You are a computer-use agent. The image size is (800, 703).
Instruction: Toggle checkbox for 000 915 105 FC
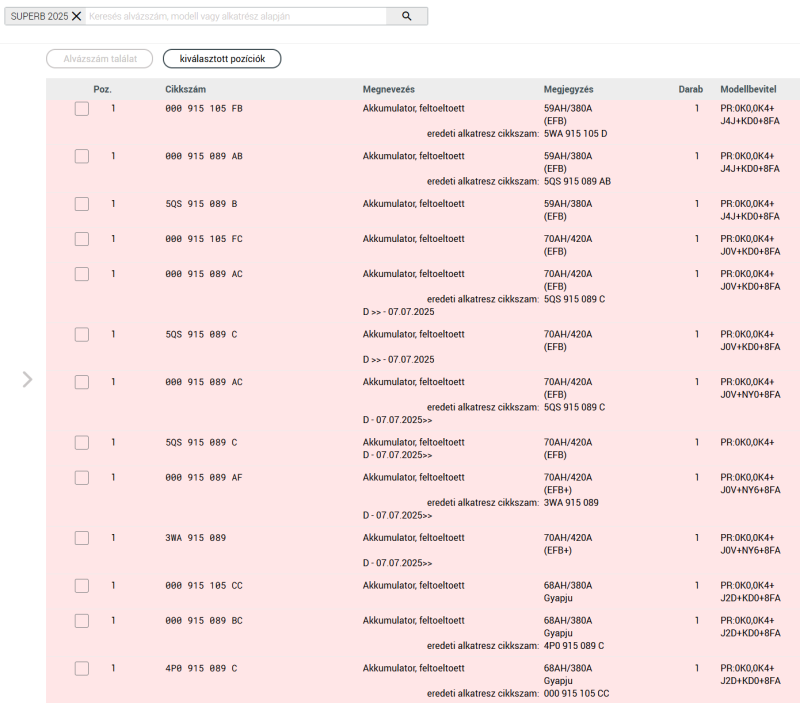[82, 239]
